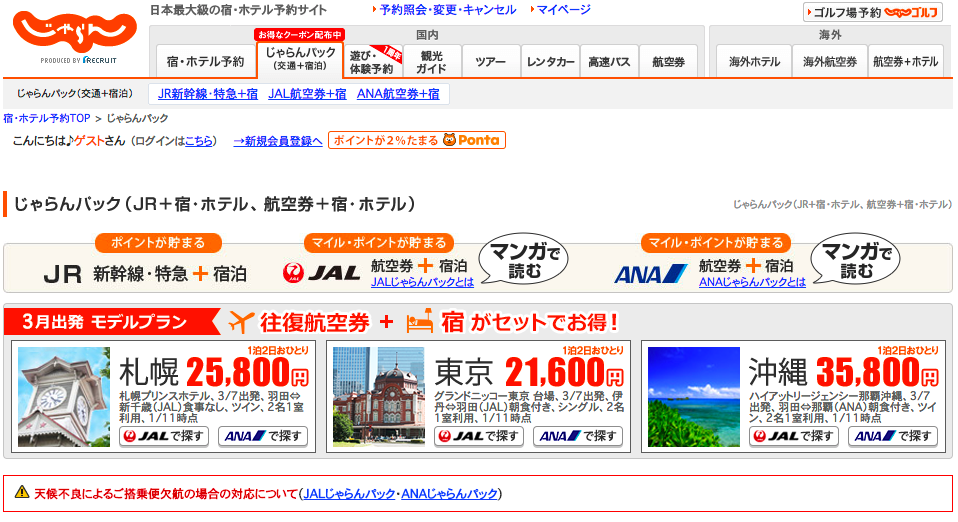Open the domestic 航空券 tab

tap(668, 62)
